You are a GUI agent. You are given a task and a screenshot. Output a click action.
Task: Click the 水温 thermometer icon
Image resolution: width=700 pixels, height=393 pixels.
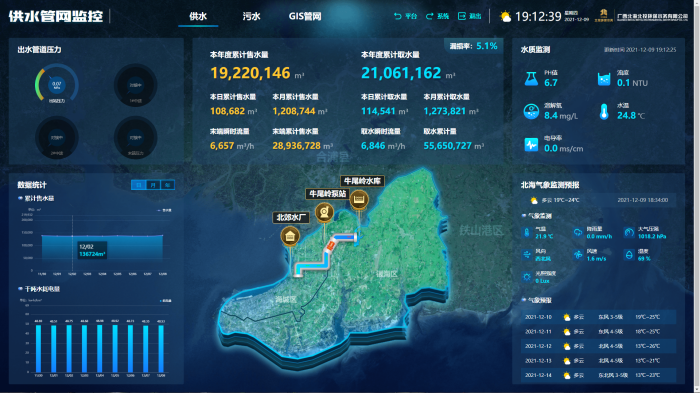(x=604, y=112)
